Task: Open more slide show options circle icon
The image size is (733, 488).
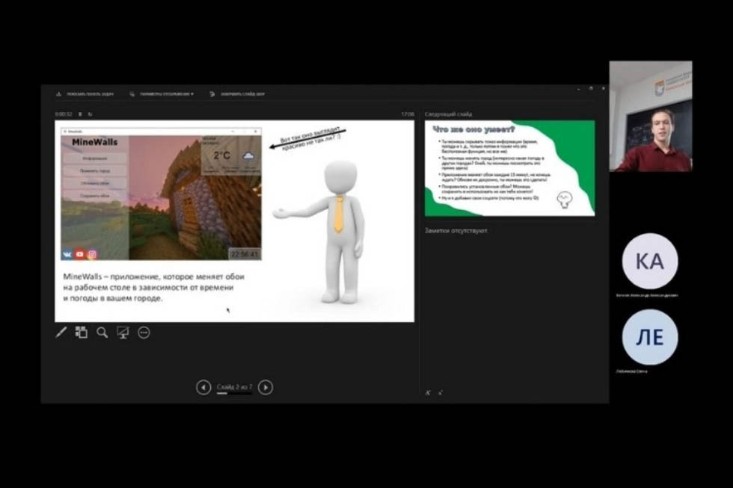Action: [144, 332]
